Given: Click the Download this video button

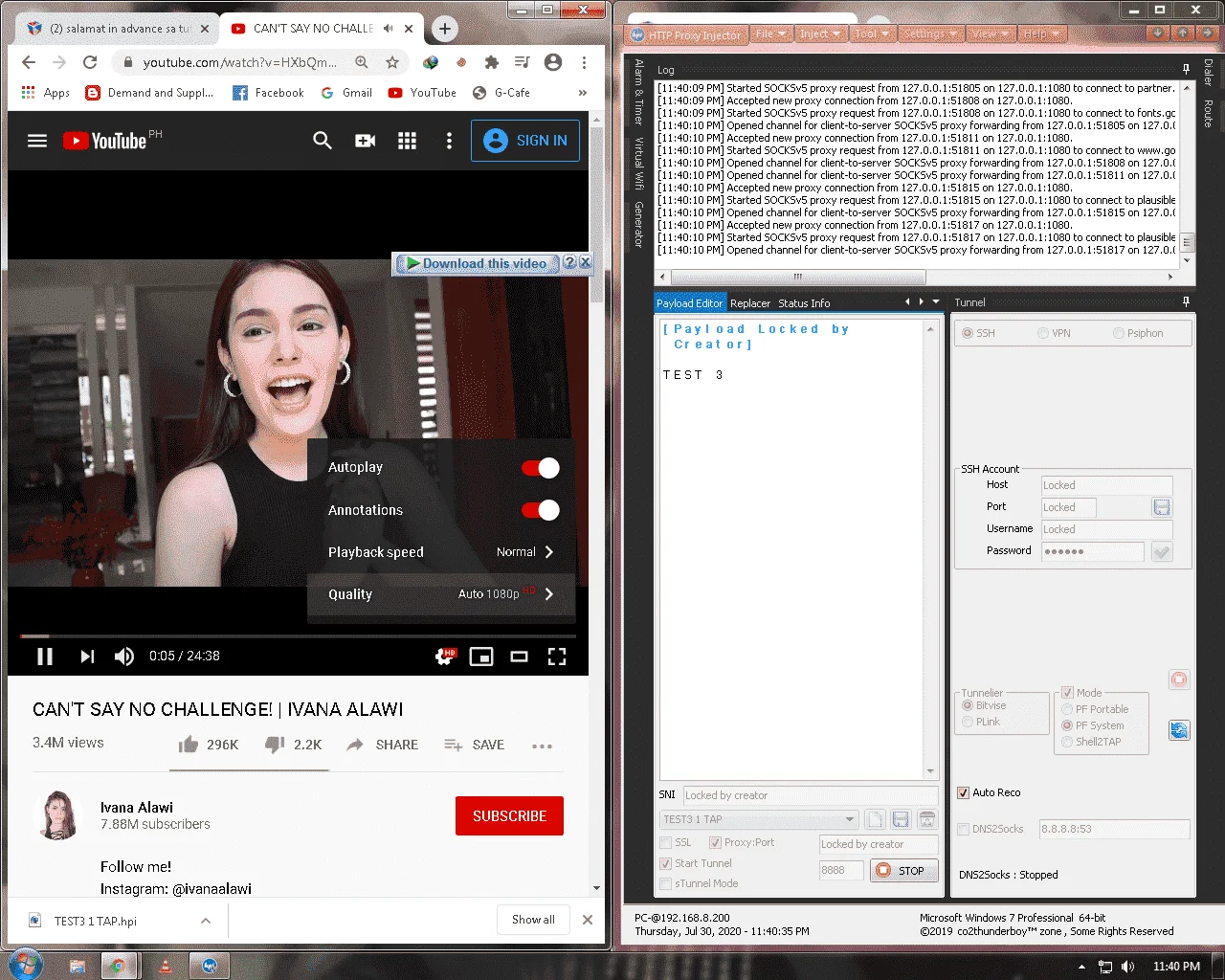Looking at the screenshot, I should 477,263.
